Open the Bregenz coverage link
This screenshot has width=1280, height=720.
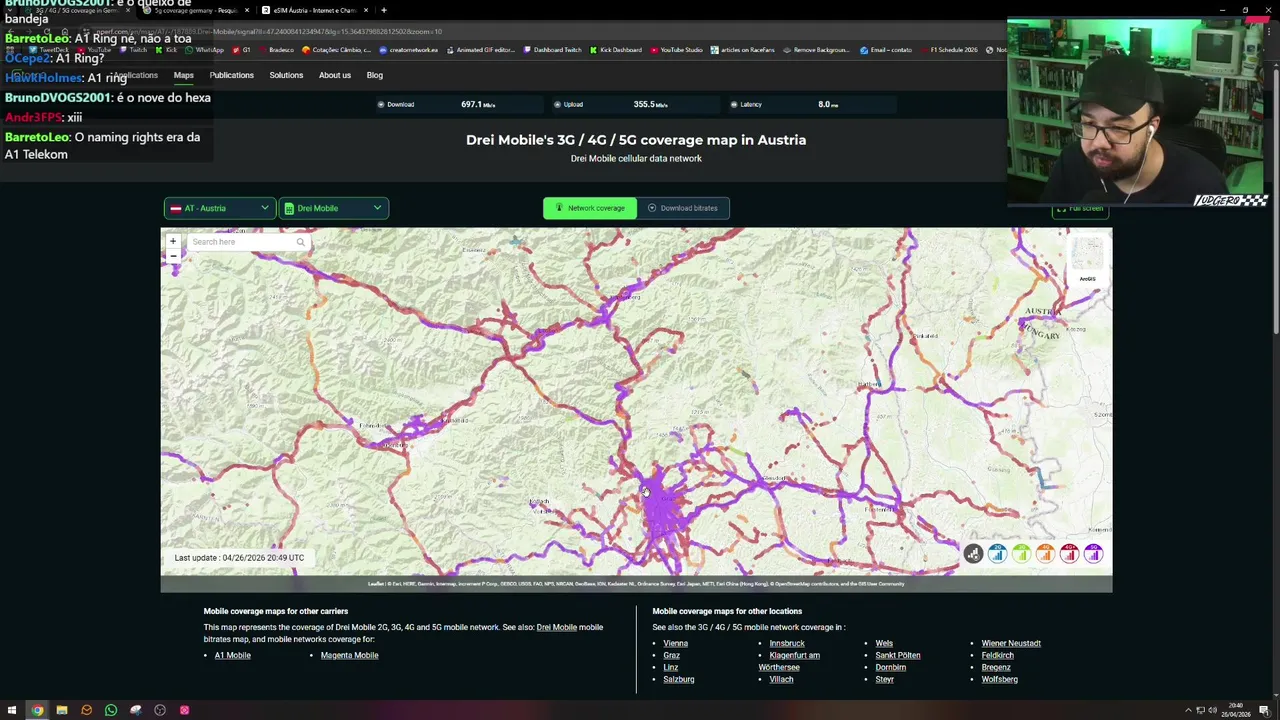click(x=996, y=667)
